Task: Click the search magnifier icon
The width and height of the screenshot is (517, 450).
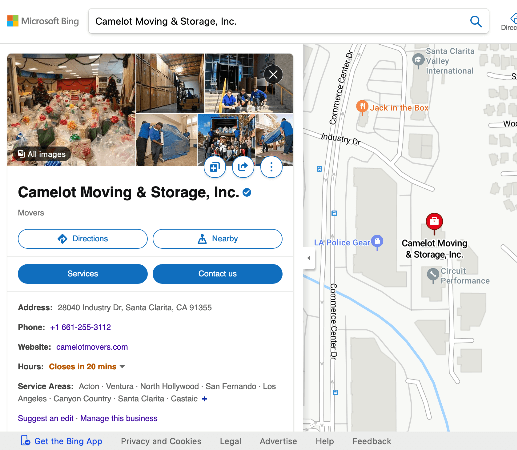Action: coord(476,21)
